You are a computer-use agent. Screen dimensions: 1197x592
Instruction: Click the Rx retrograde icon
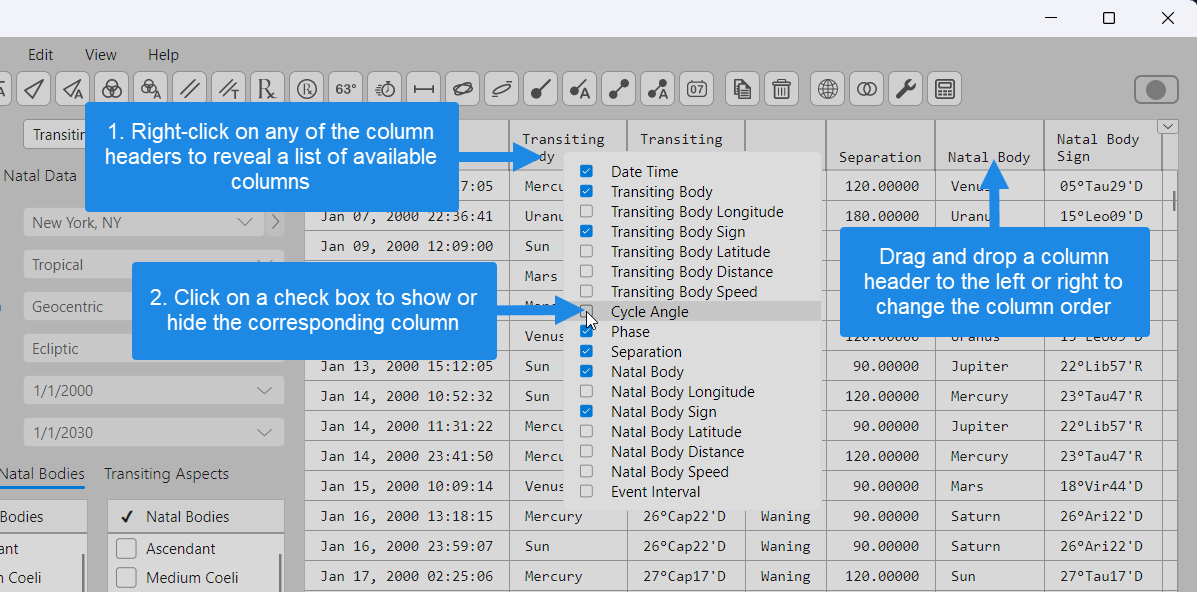pyautogui.click(x=268, y=89)
